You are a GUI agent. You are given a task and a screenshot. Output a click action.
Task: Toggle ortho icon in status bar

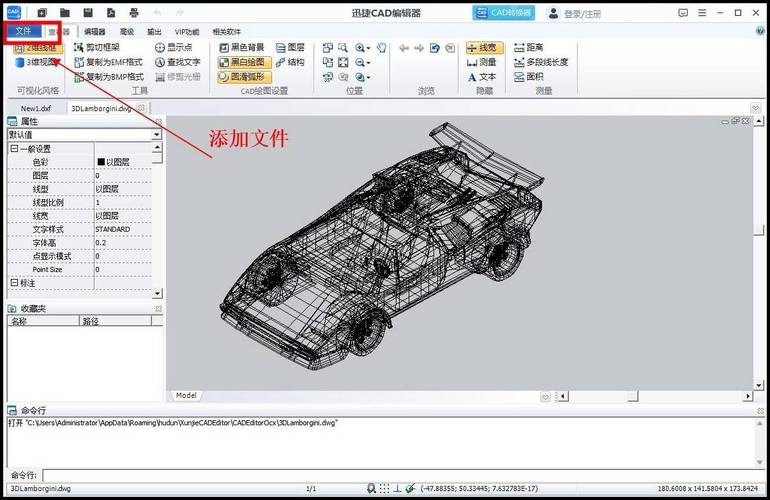pyautogui.click(x=397, y=488)
